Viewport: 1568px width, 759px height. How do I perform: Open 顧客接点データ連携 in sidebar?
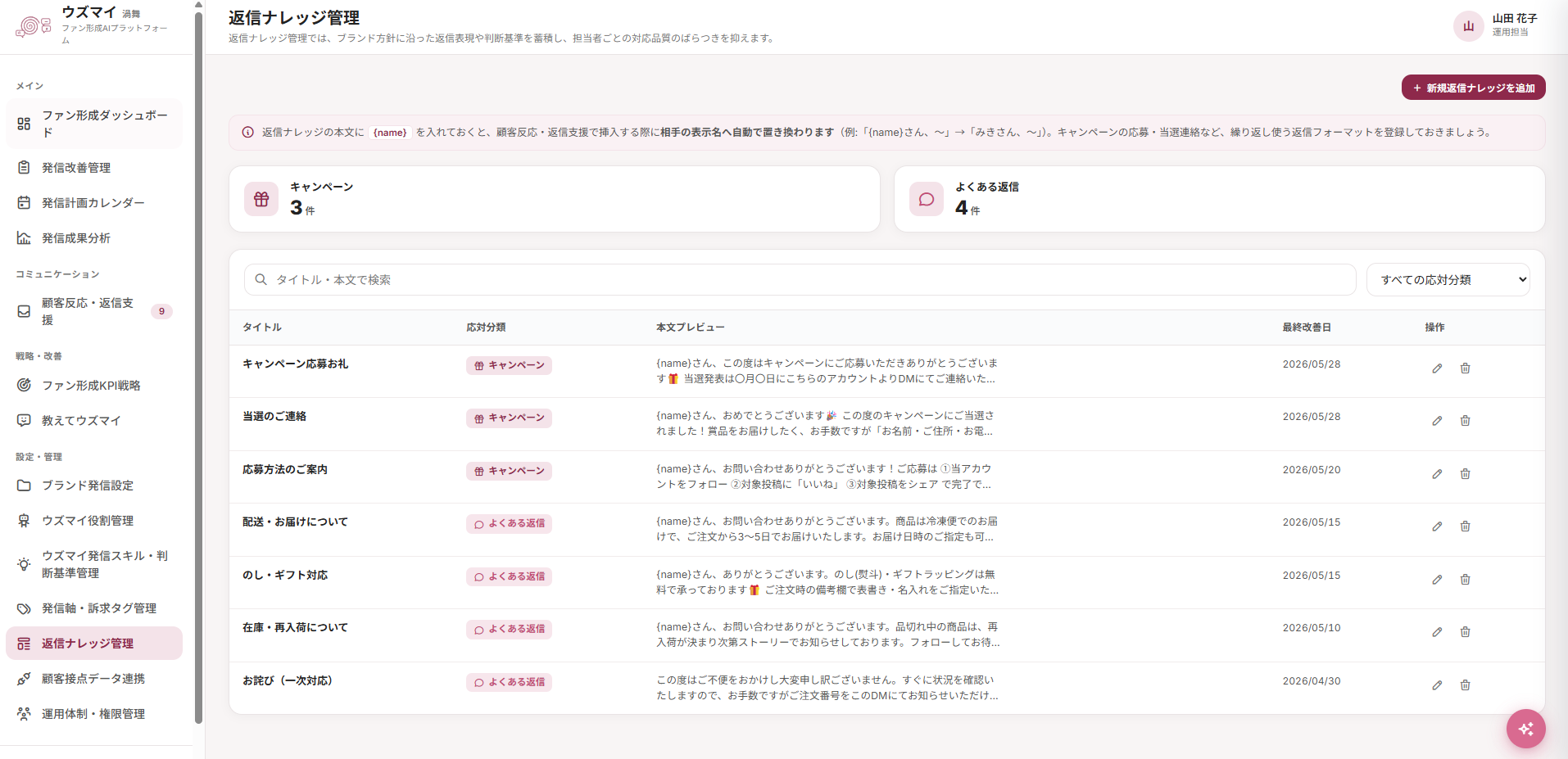coord(94,679)
